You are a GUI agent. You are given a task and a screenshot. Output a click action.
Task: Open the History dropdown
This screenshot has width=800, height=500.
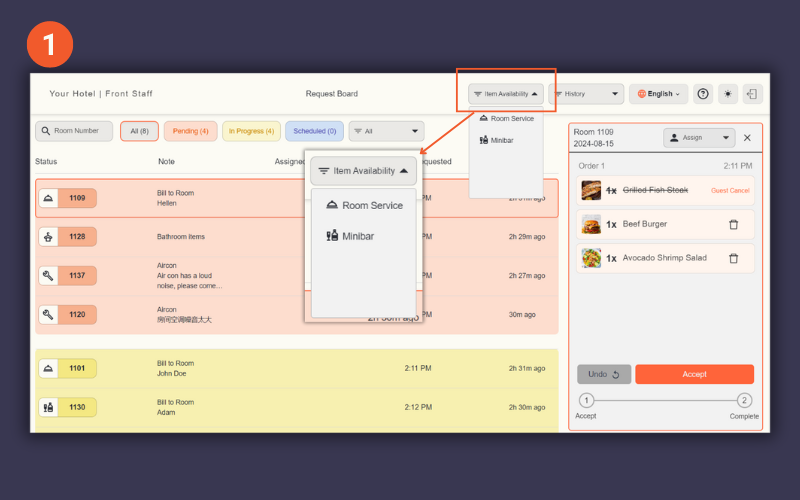click(587, 94)
